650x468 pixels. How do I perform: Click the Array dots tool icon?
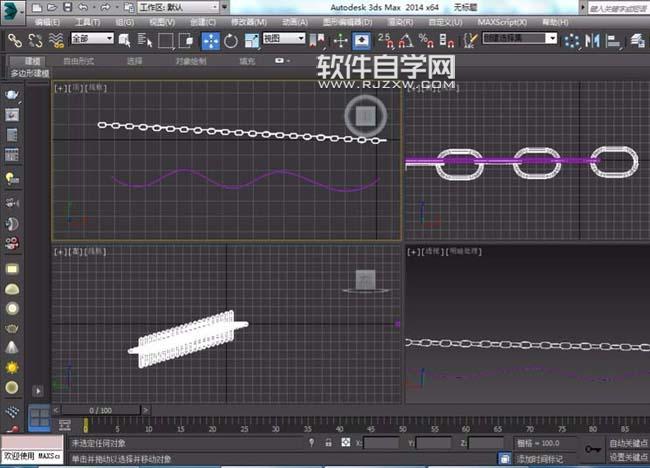click(x=572, y=41)
